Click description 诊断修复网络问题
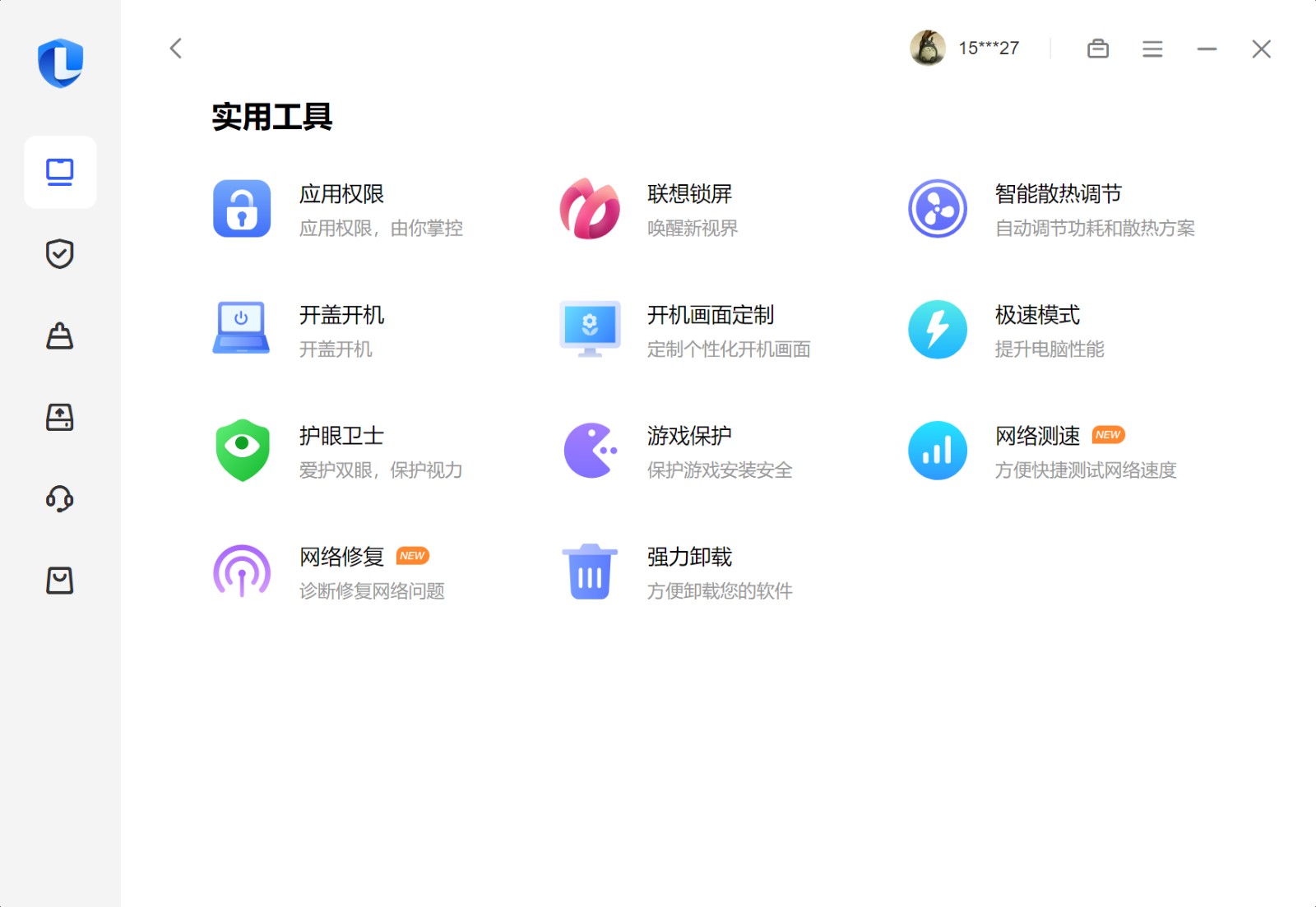The width and height of the screenshot is (1316, 907). coord(372,591)
